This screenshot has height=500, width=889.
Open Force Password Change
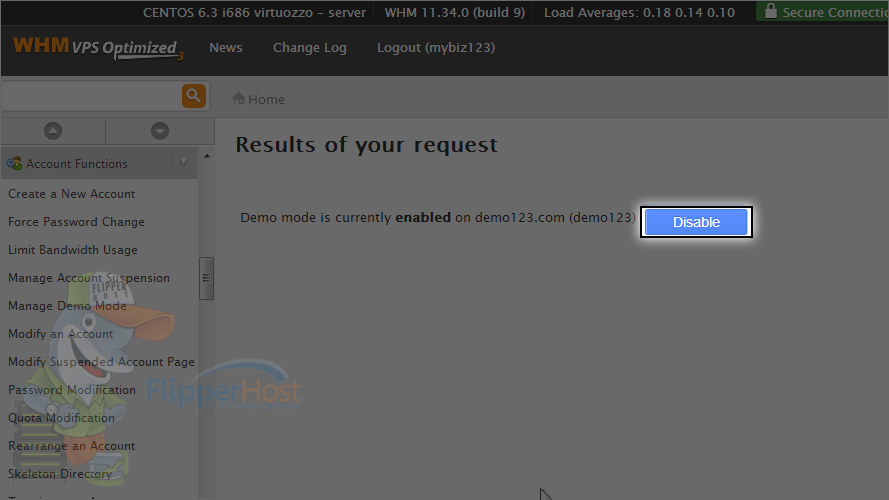click(x=76, y=222)
